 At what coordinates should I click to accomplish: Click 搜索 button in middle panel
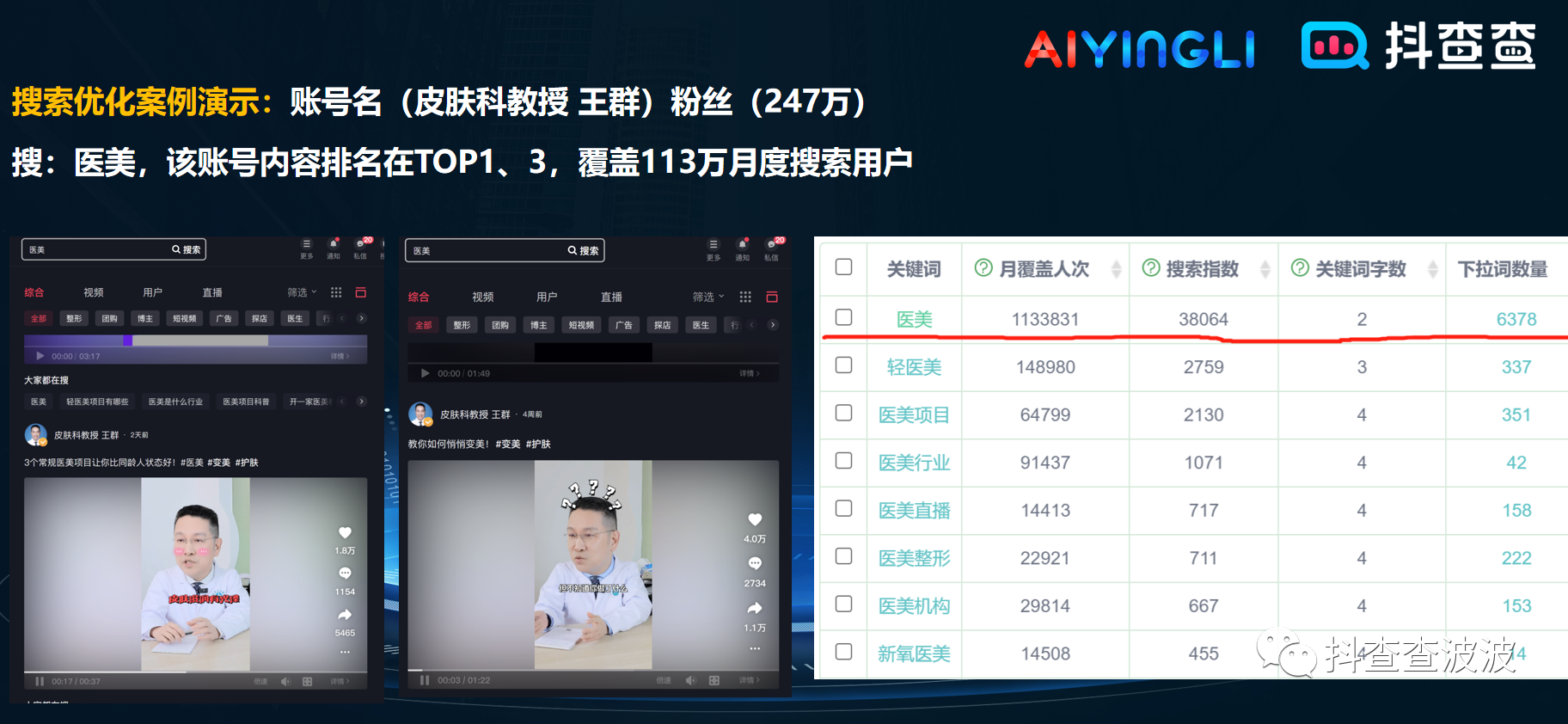coord(584,250)
